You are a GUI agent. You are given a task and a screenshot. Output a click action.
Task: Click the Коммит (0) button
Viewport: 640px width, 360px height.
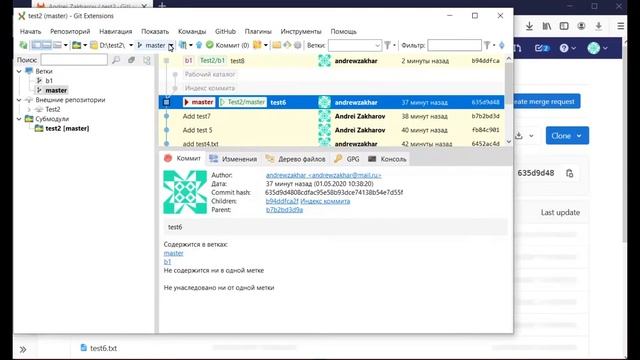pyautogui.click(x=227, y=45)
